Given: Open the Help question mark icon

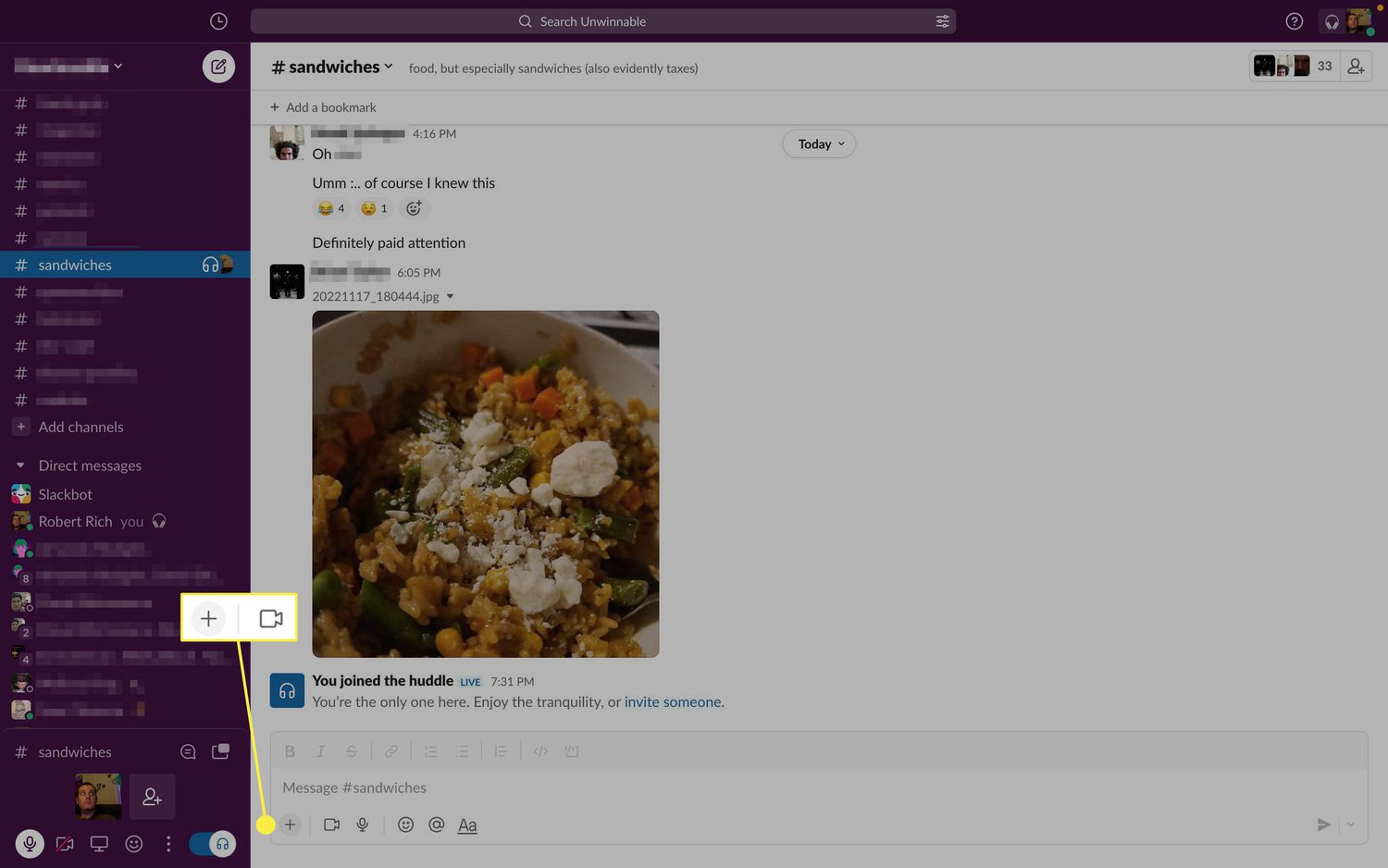Looking at the screenshot, I should point(1295,21).
